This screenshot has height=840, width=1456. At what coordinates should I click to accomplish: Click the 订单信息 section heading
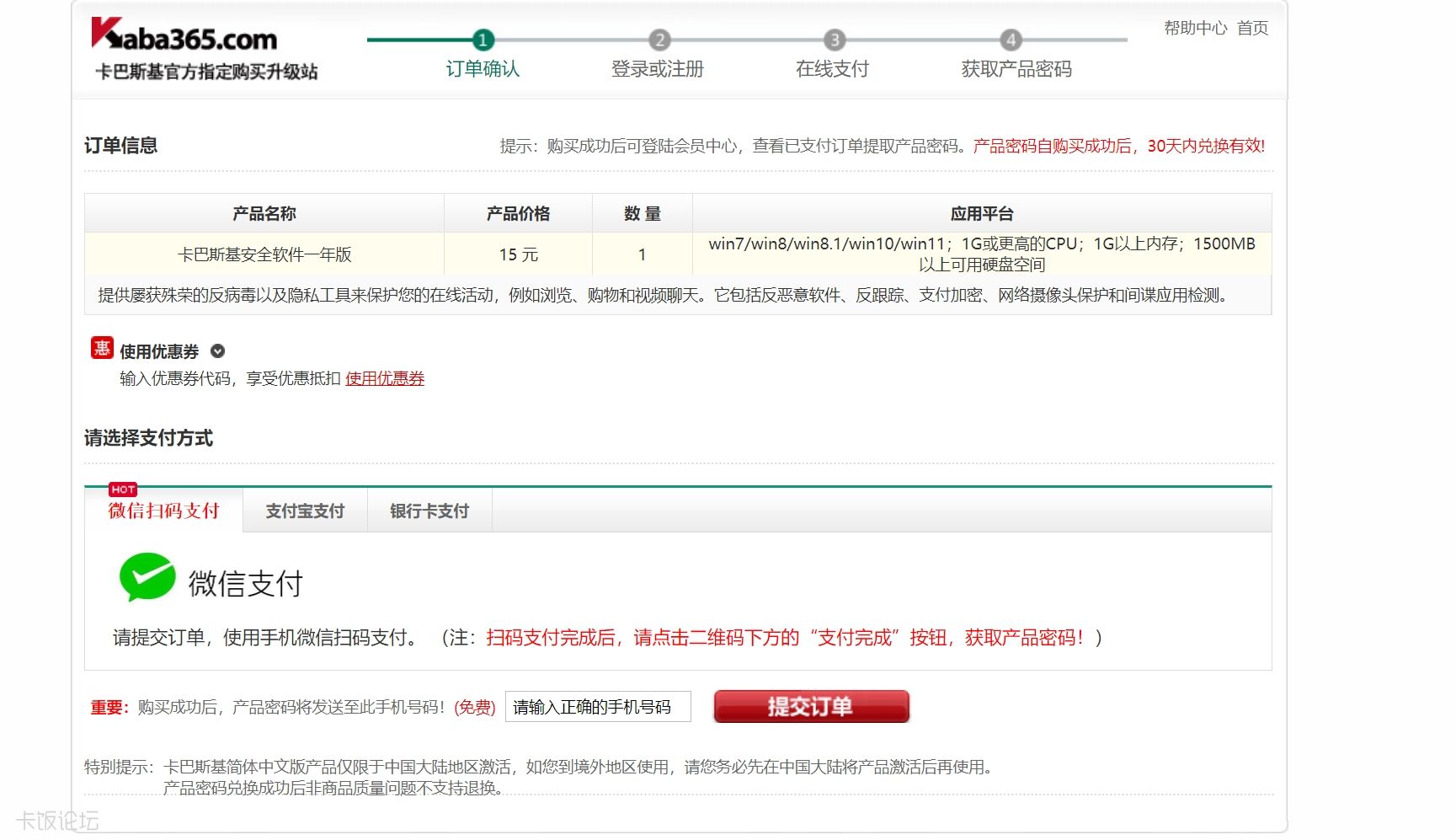120,146
